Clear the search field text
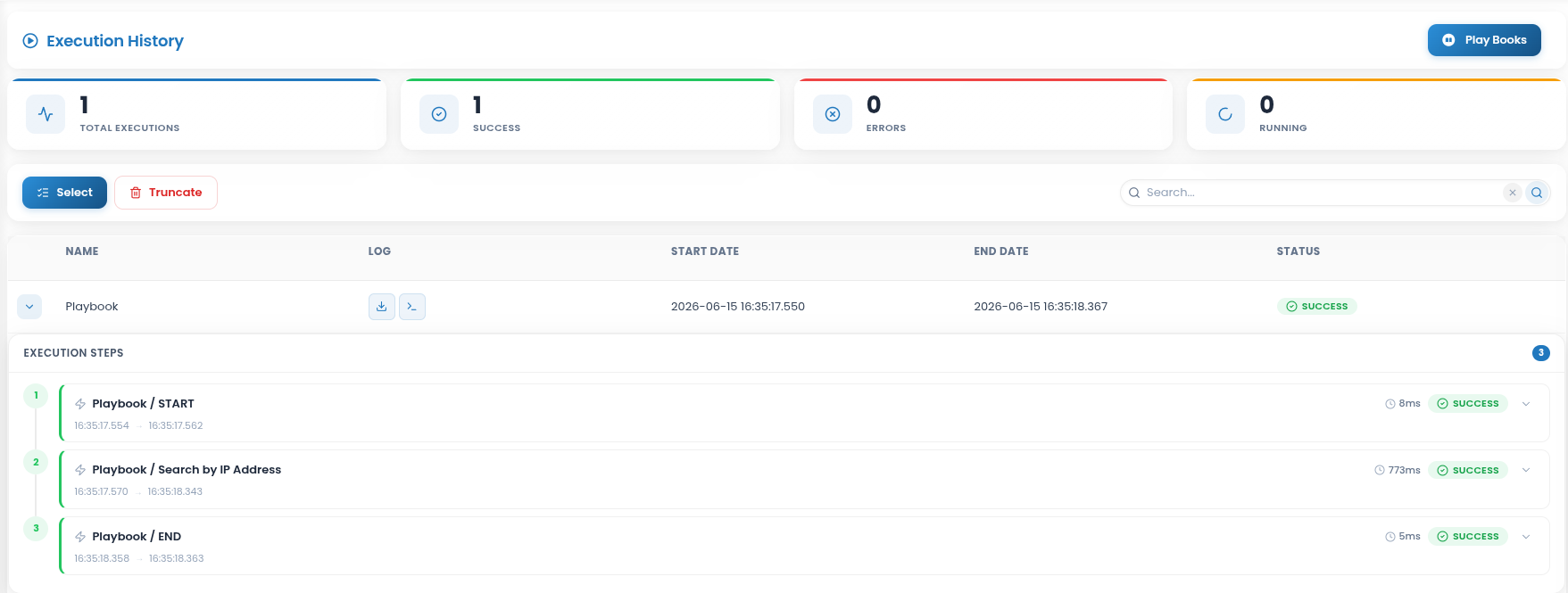 pos(1512,193)
